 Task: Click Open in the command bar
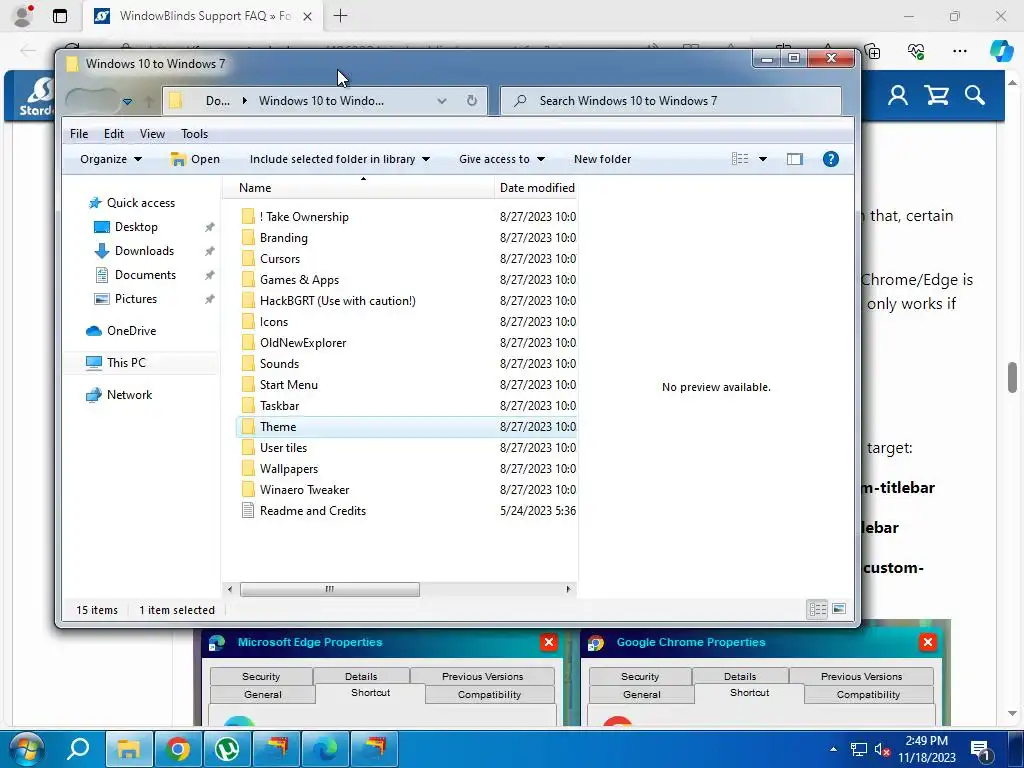coord(195,159)
